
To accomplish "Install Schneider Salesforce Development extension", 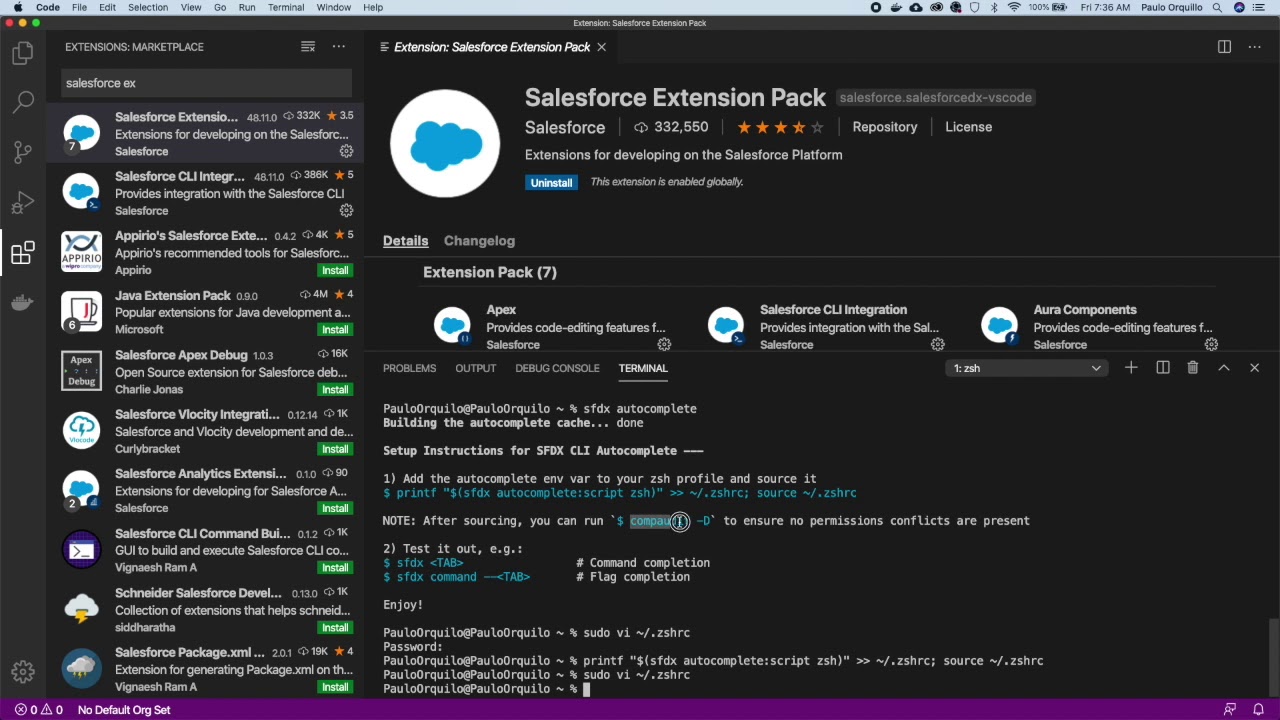I will coord(335,628).
